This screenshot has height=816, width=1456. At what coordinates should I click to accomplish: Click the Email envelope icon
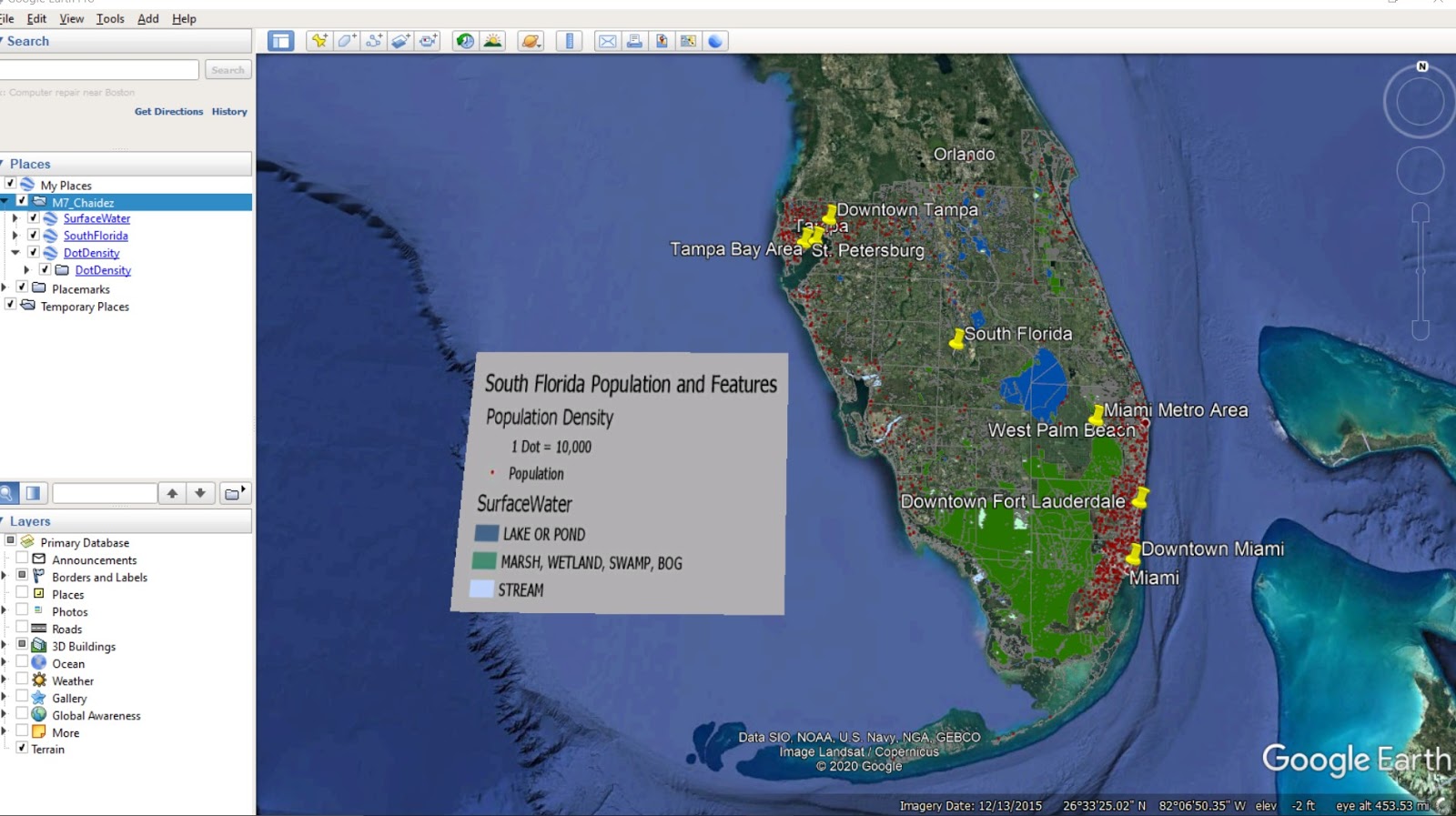[x=608, y=41]
